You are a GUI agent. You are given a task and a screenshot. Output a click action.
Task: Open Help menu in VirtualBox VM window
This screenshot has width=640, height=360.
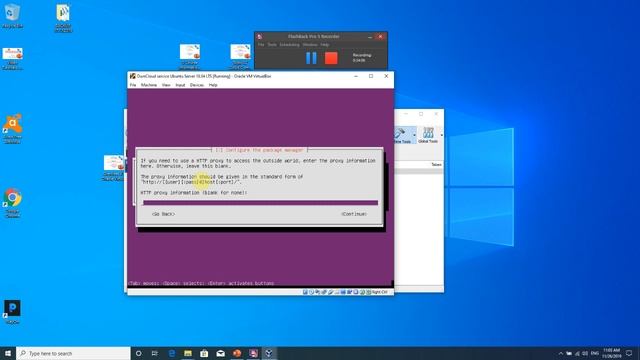[x=213, y=85]
